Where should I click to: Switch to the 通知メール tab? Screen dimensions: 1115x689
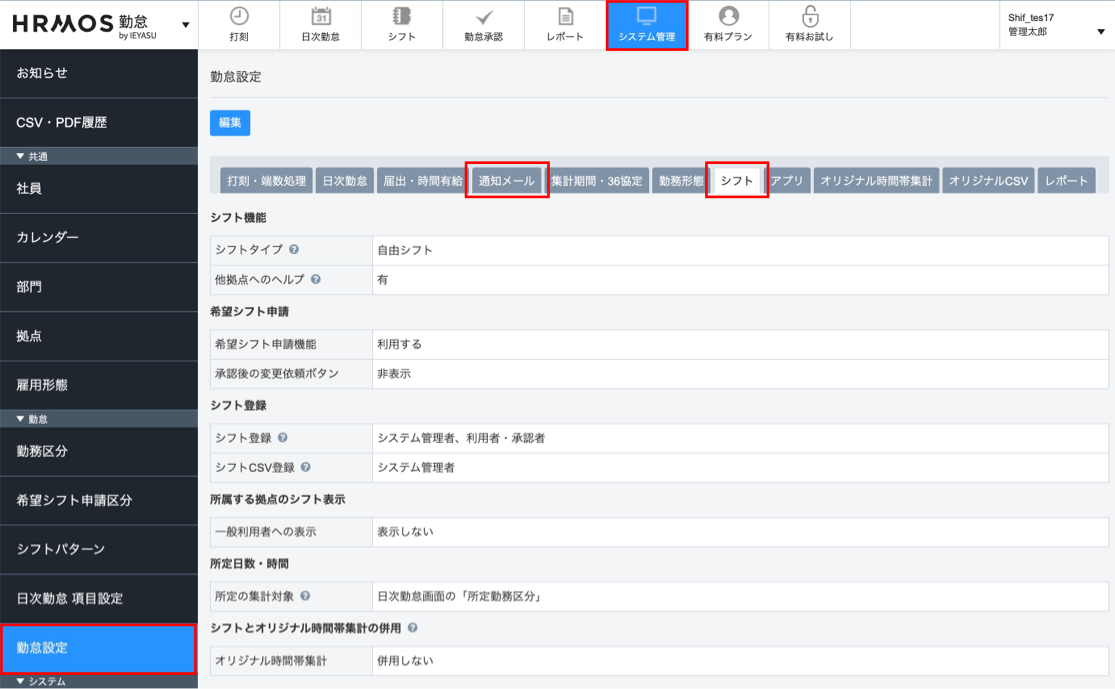click(x=507, y=181)
